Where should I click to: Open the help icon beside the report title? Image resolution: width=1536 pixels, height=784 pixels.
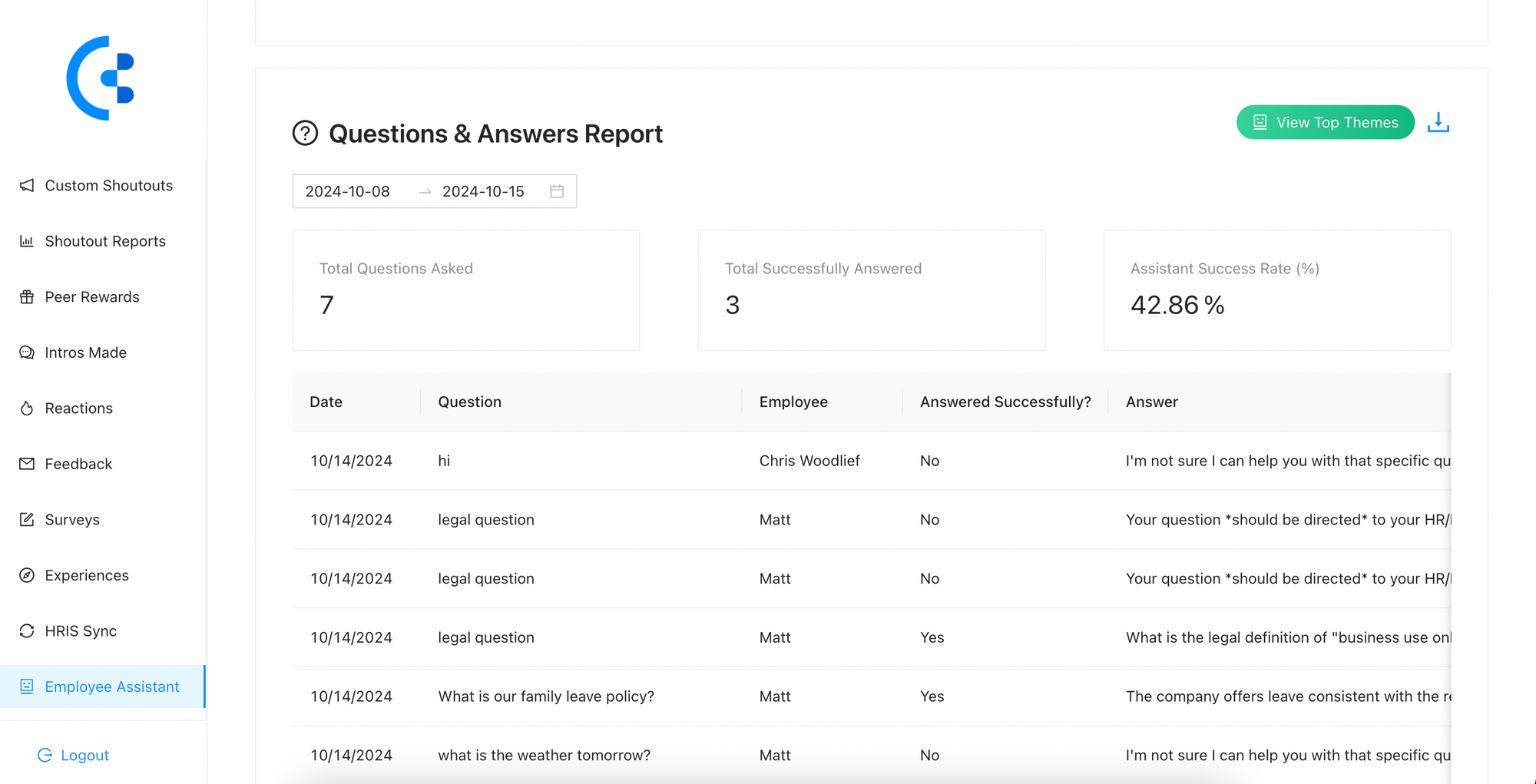click(304, 133)
